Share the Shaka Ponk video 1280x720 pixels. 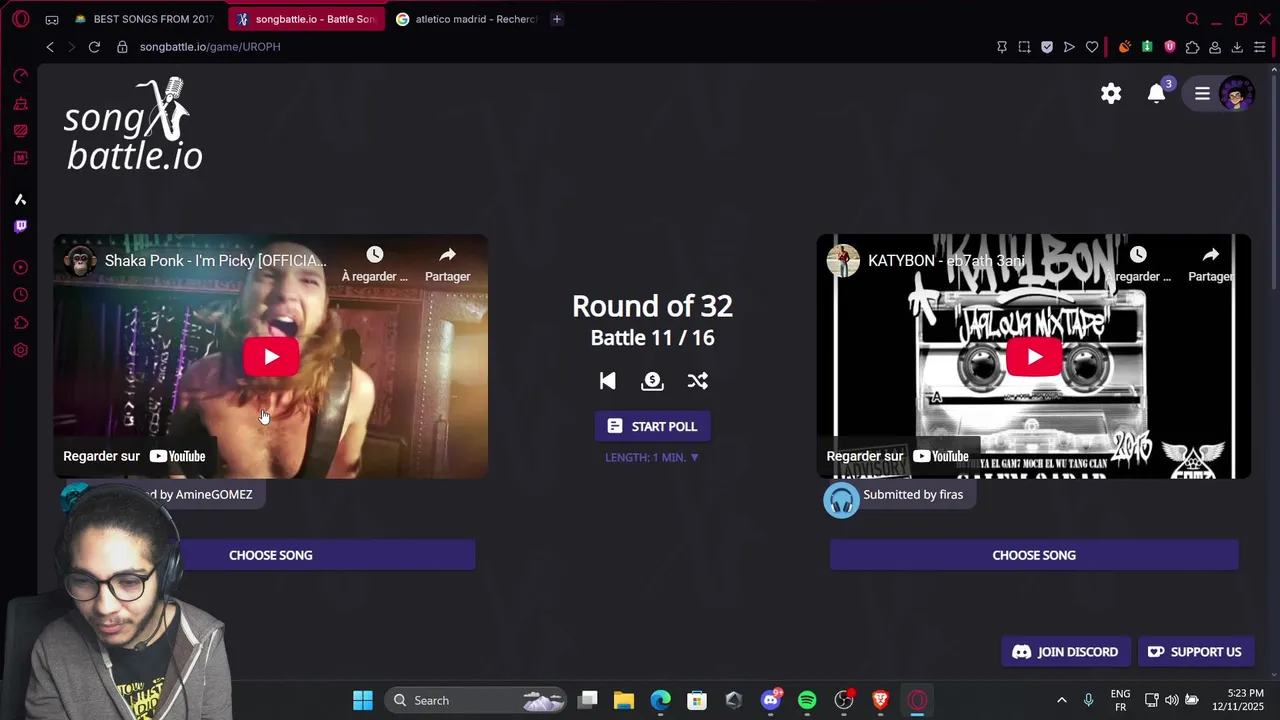point(447,264)
